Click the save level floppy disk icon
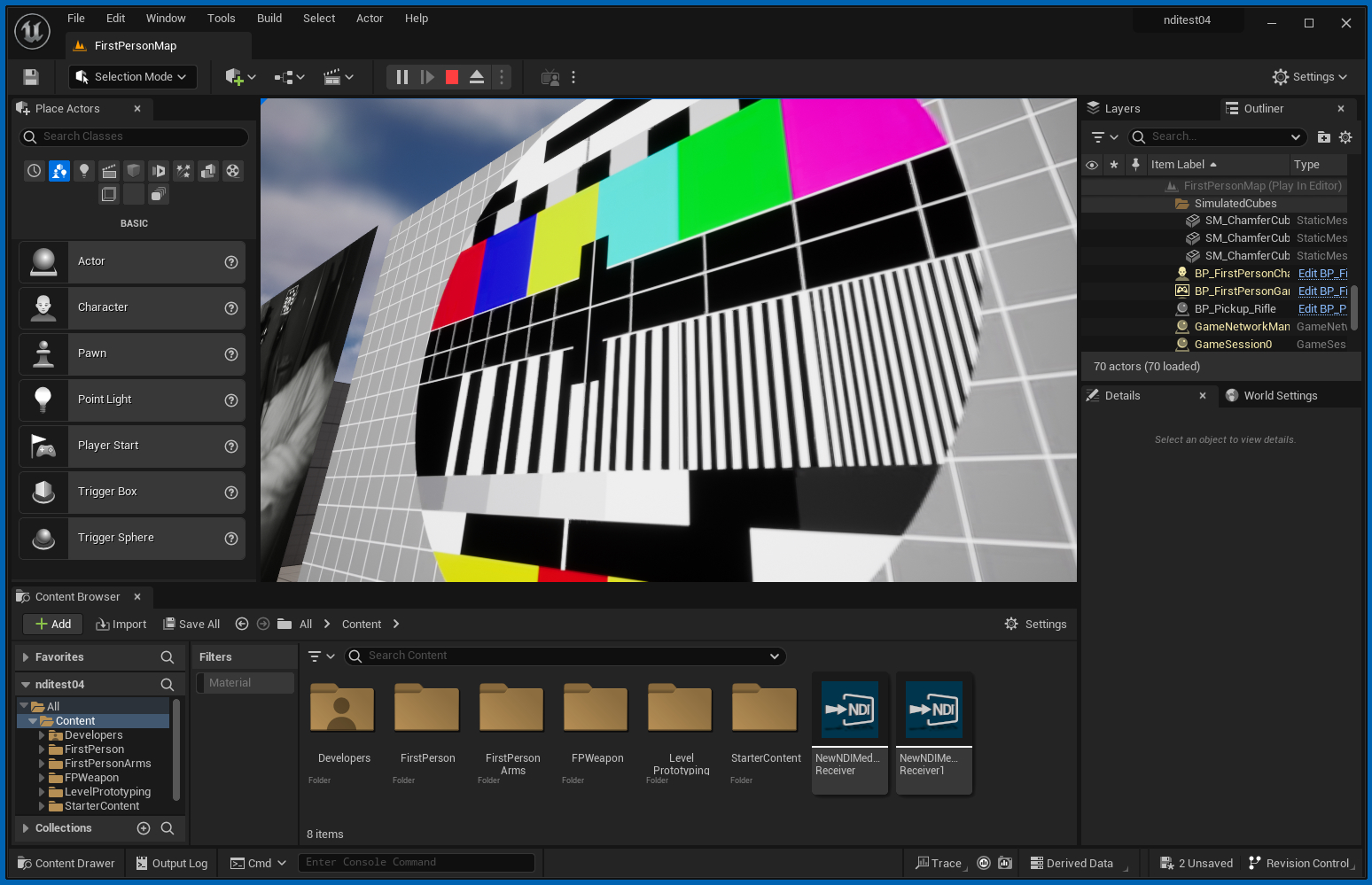The height and width of the screenshot is (885, 1372). (31, 77)
